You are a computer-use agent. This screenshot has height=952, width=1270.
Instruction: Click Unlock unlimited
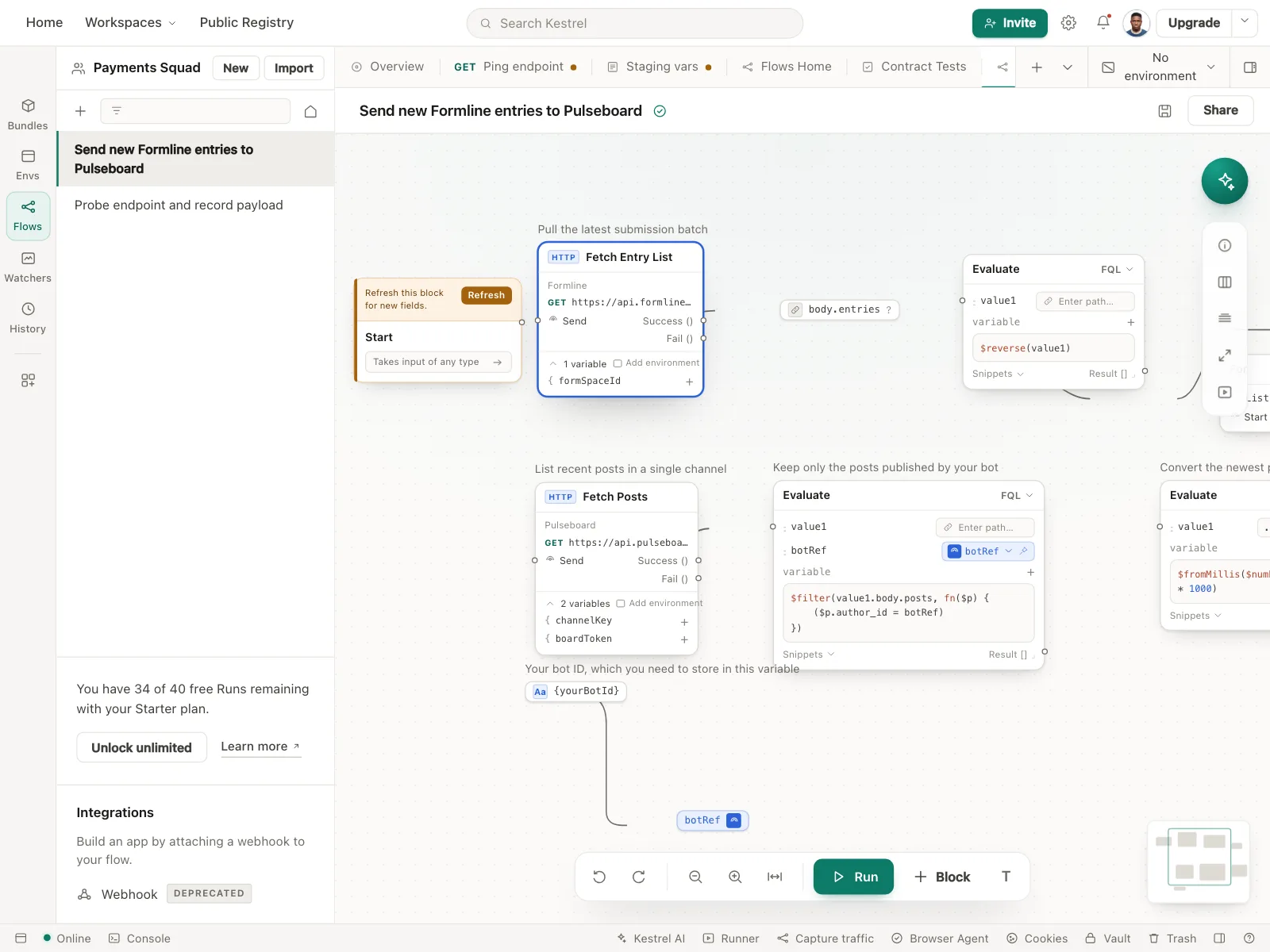click(141, 747)
